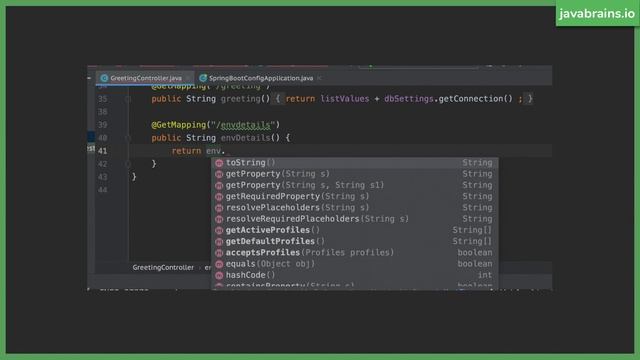640x360 pixels.
Task: Click method icon beside equals(Object obj)
Action: tap(219, 264)
